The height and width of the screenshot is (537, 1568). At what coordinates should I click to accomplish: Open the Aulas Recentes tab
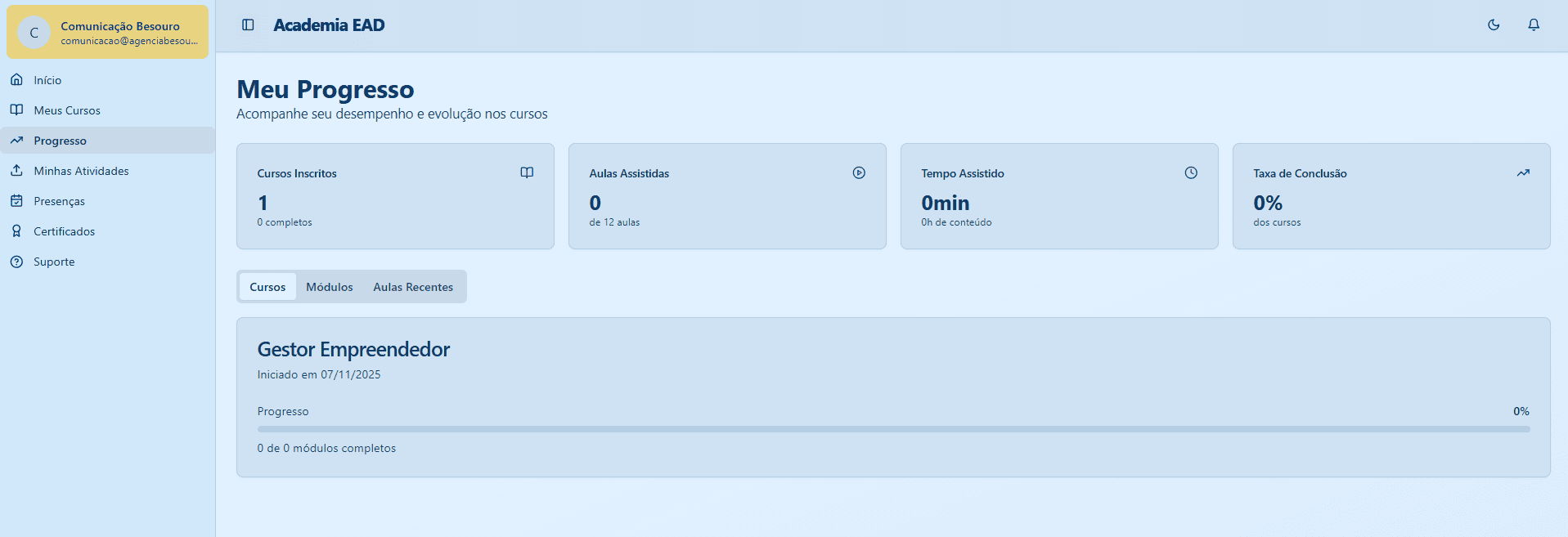point(412,287)
